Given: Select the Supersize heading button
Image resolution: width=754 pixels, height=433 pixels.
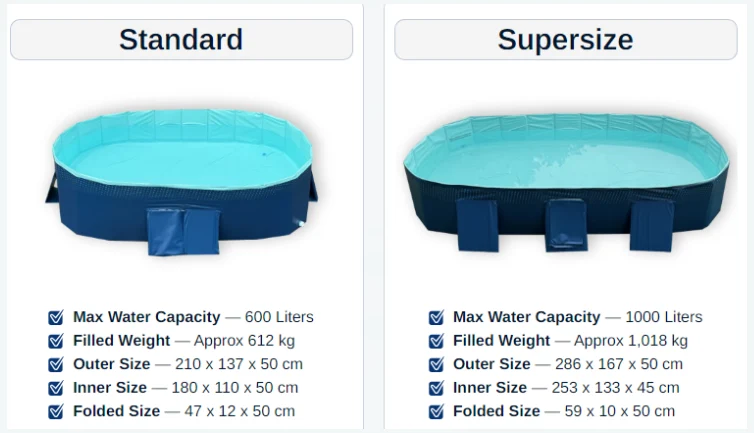Looking at the screenshot, I should [565, 40].
